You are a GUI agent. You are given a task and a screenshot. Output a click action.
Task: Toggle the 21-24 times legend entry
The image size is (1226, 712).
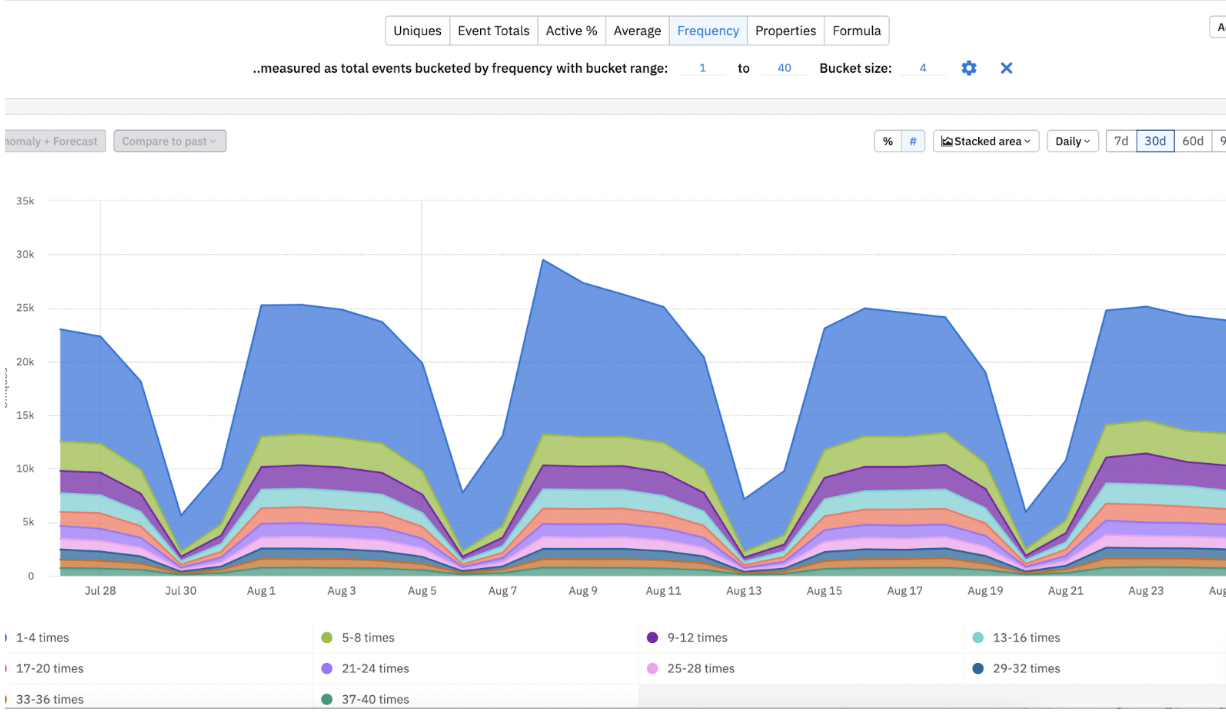tap(365, 669)
